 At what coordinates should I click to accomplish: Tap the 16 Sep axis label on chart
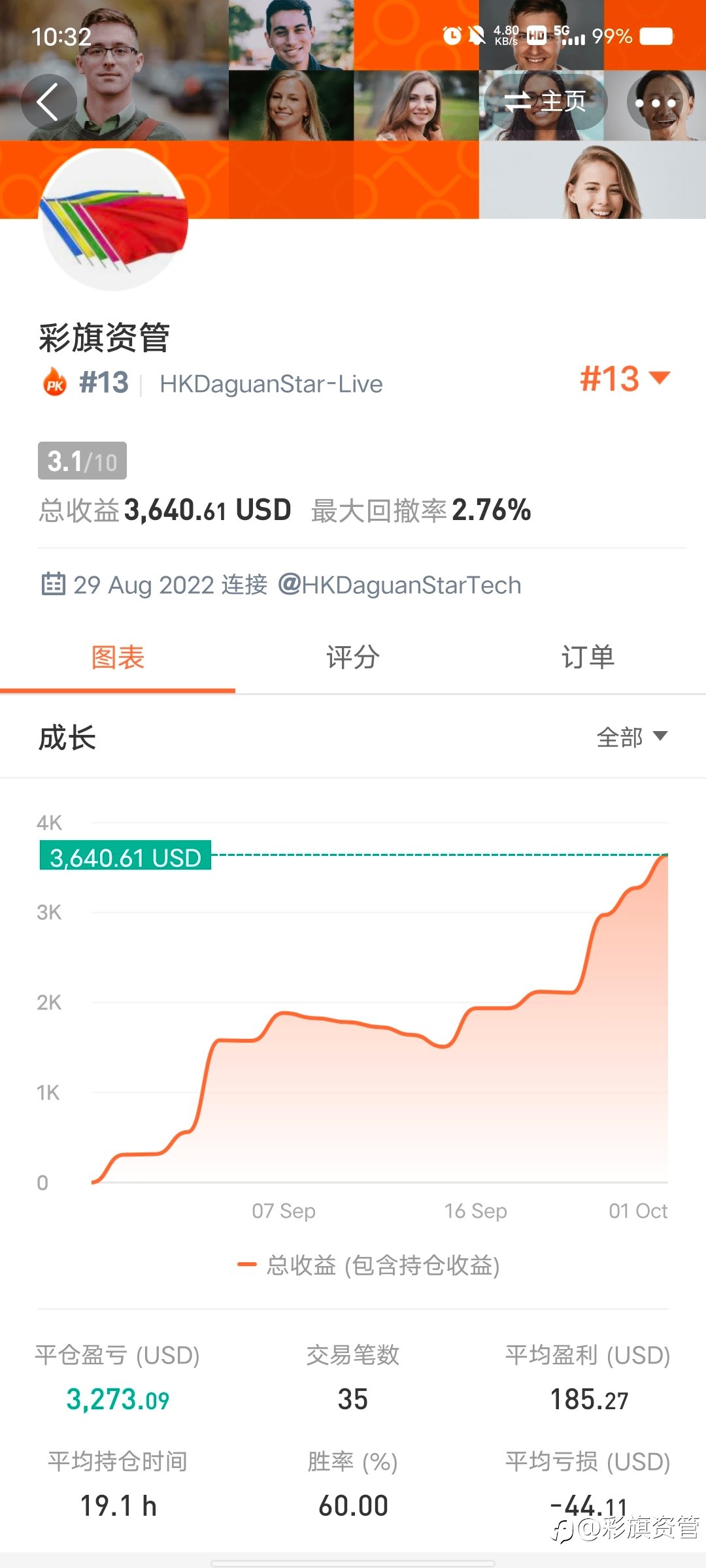click(476, 1211)
